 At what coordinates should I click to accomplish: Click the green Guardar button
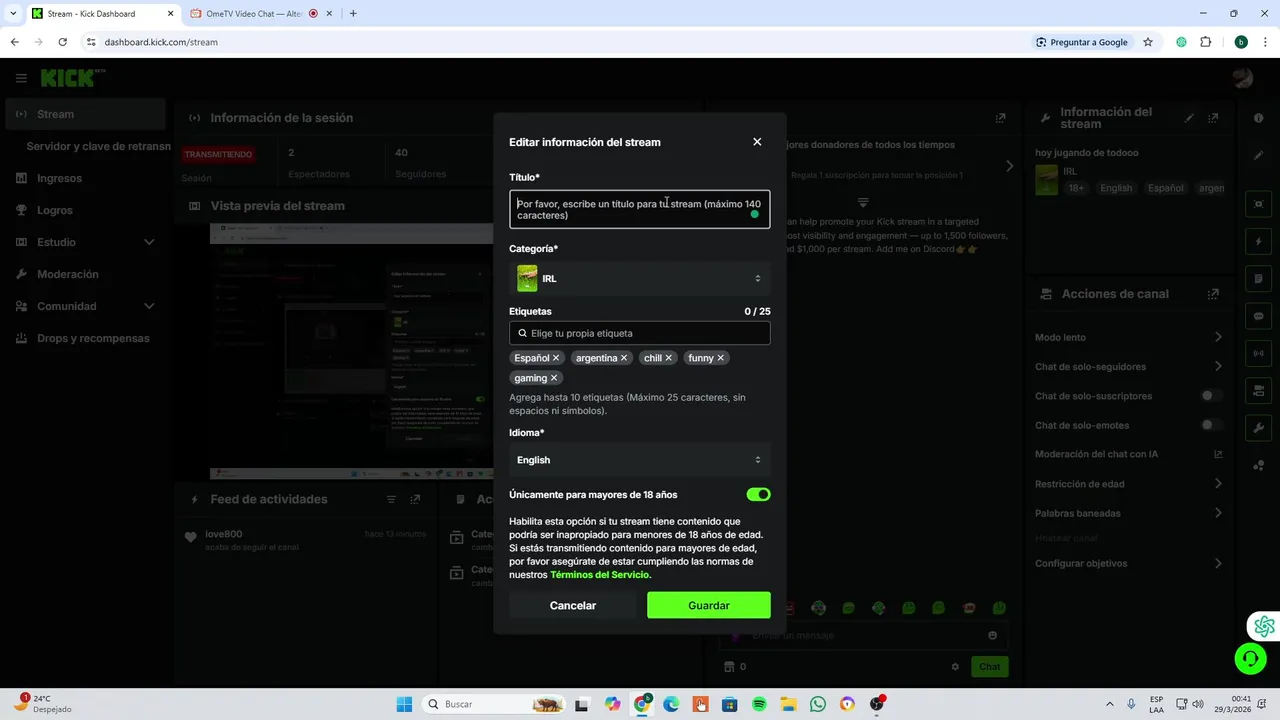709,605
